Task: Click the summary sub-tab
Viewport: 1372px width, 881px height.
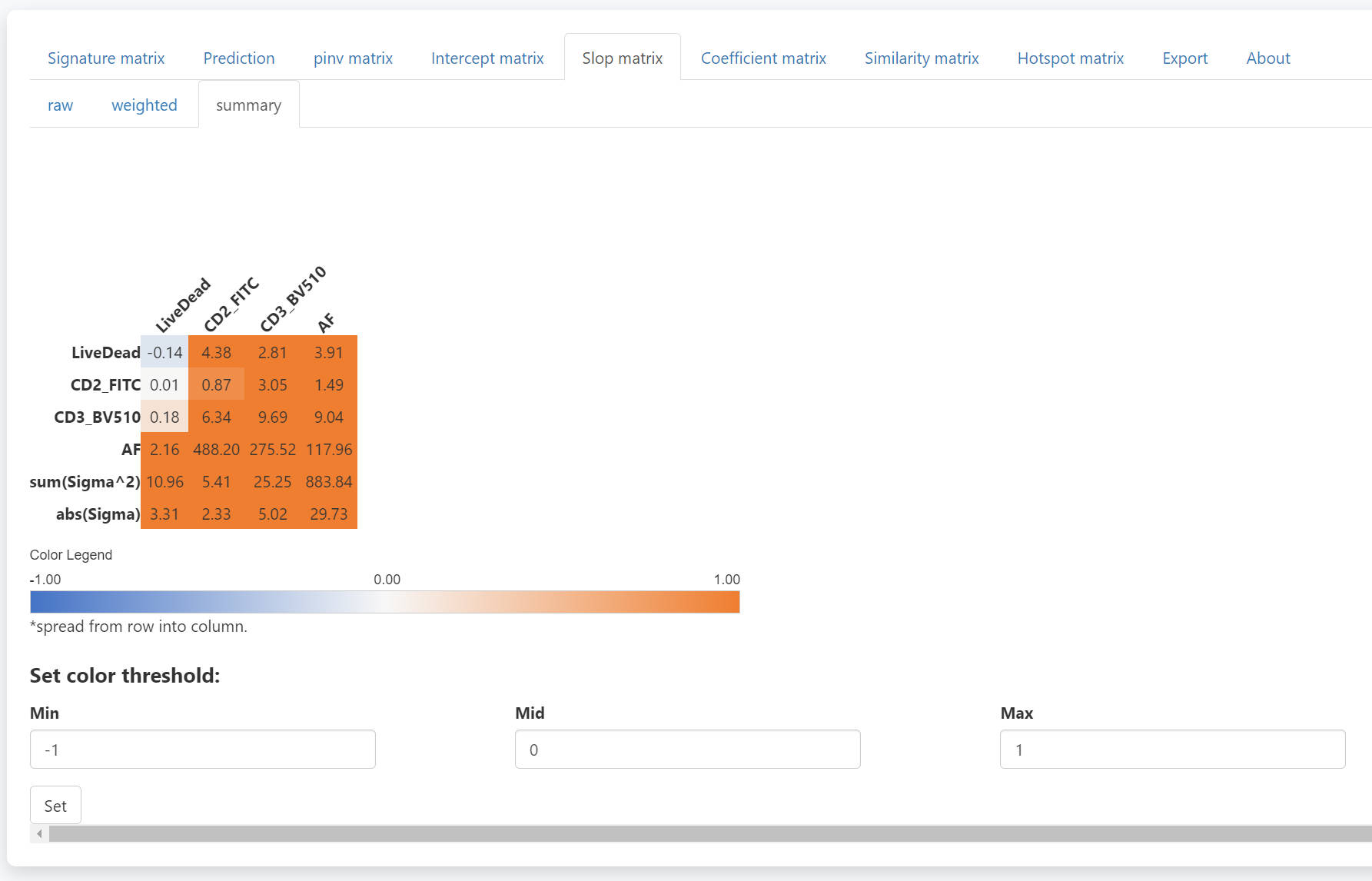Action: coord(248,105)
